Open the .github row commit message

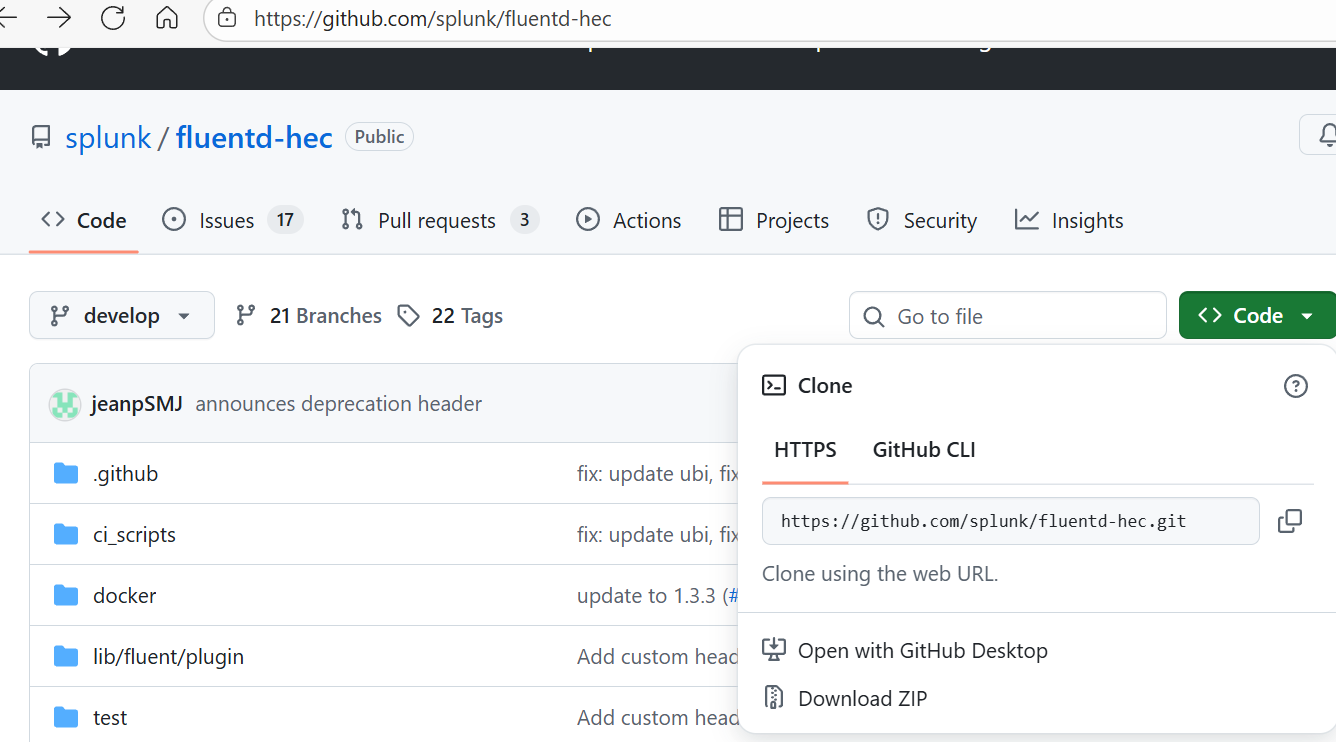tap(658, 474)
